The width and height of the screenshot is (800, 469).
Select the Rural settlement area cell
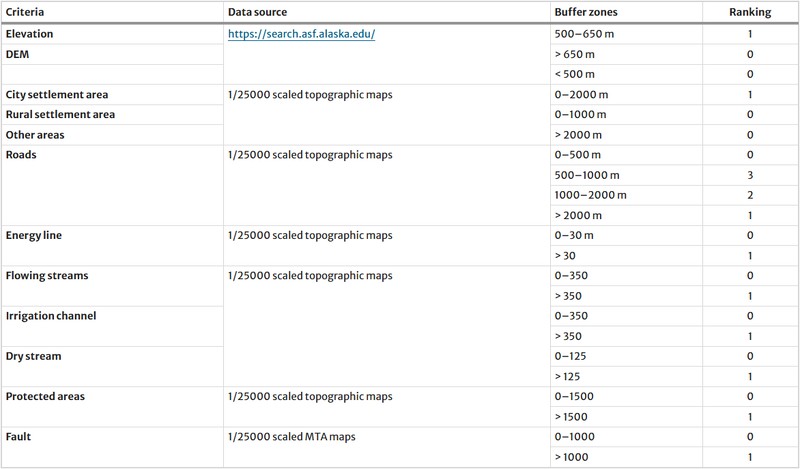click(x=59, y=114)
